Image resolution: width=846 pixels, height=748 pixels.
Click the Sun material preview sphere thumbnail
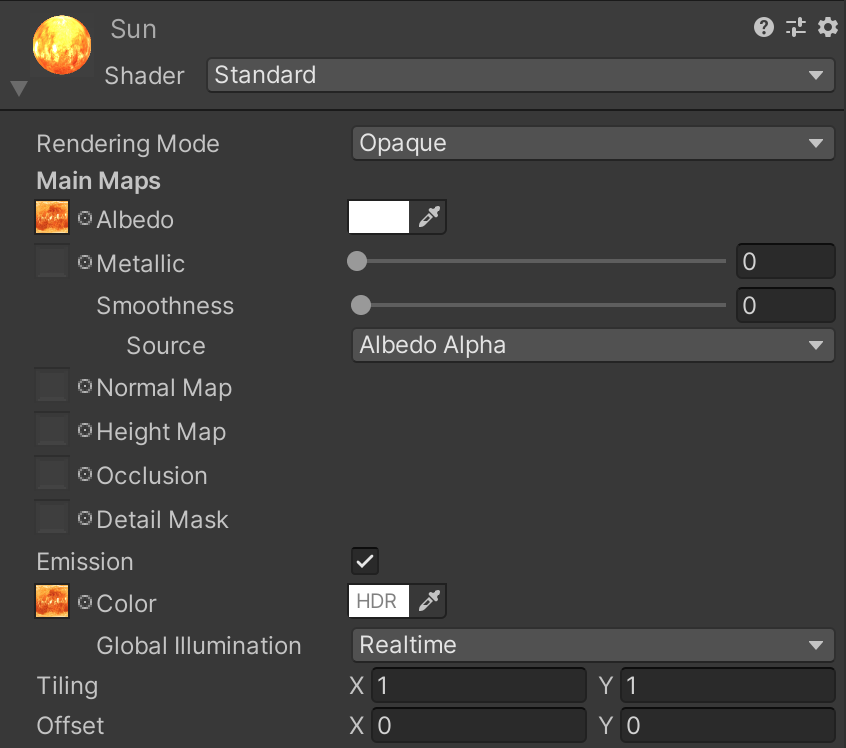(62, 46)
